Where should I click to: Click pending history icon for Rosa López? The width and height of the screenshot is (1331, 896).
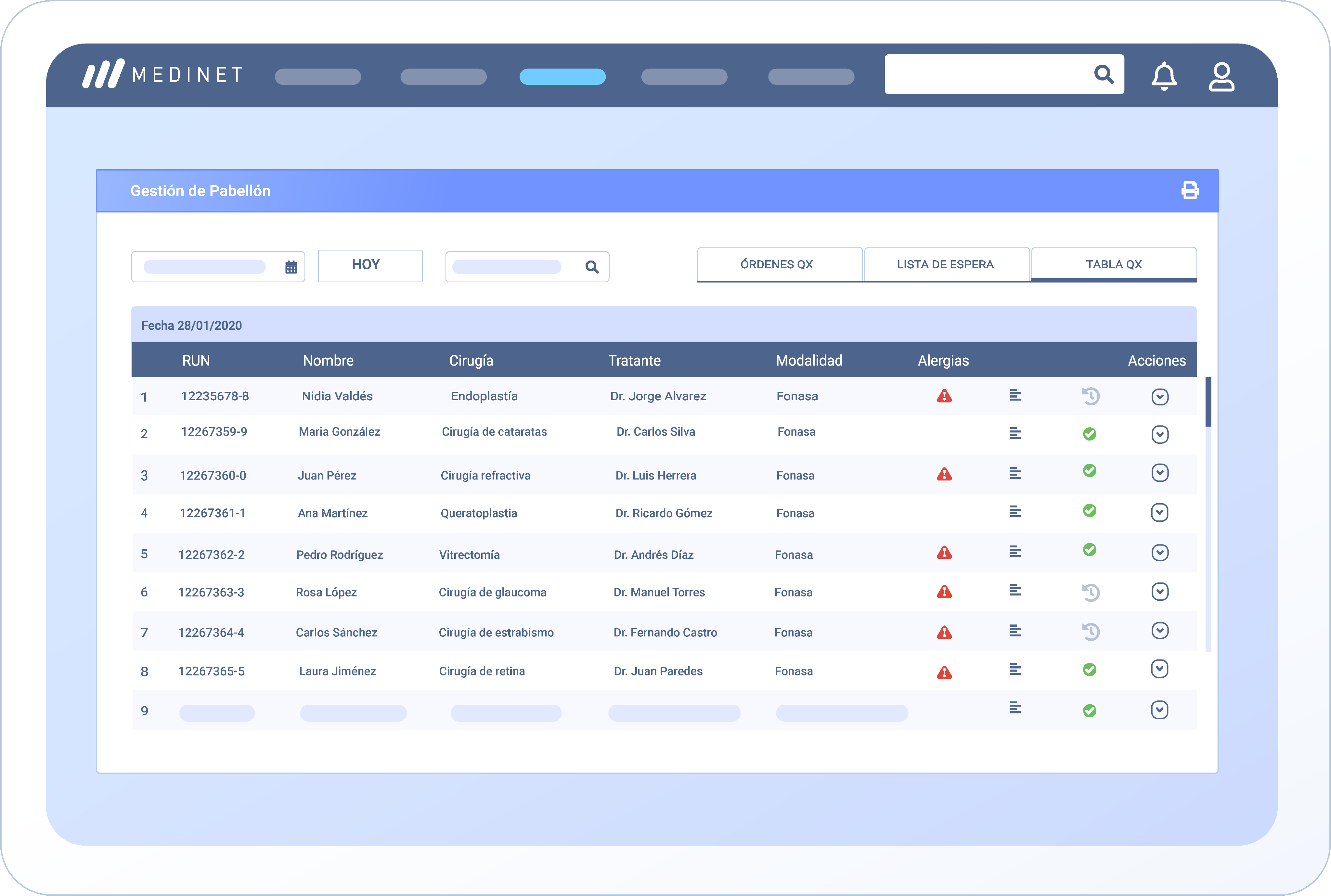click(x=1091, y=592)
